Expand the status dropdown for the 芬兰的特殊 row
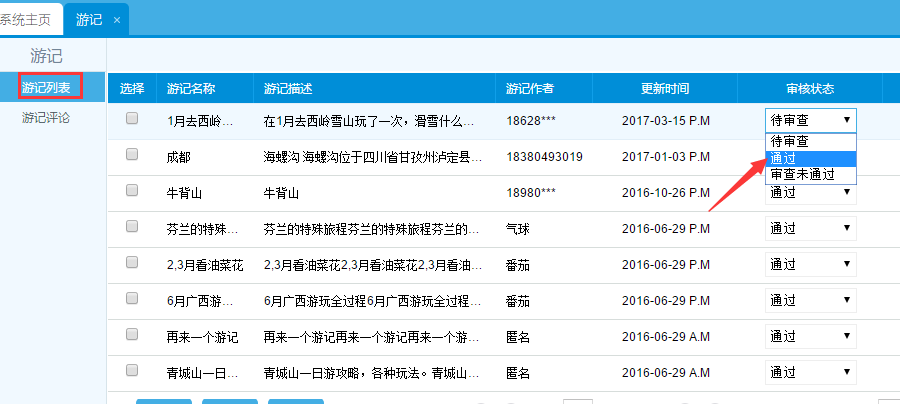The height and width of the screenshot is (404, 900). (811, 228)
